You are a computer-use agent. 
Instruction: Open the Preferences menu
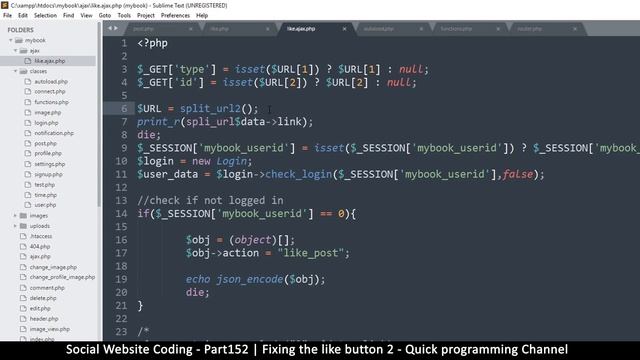coord(176,16)
